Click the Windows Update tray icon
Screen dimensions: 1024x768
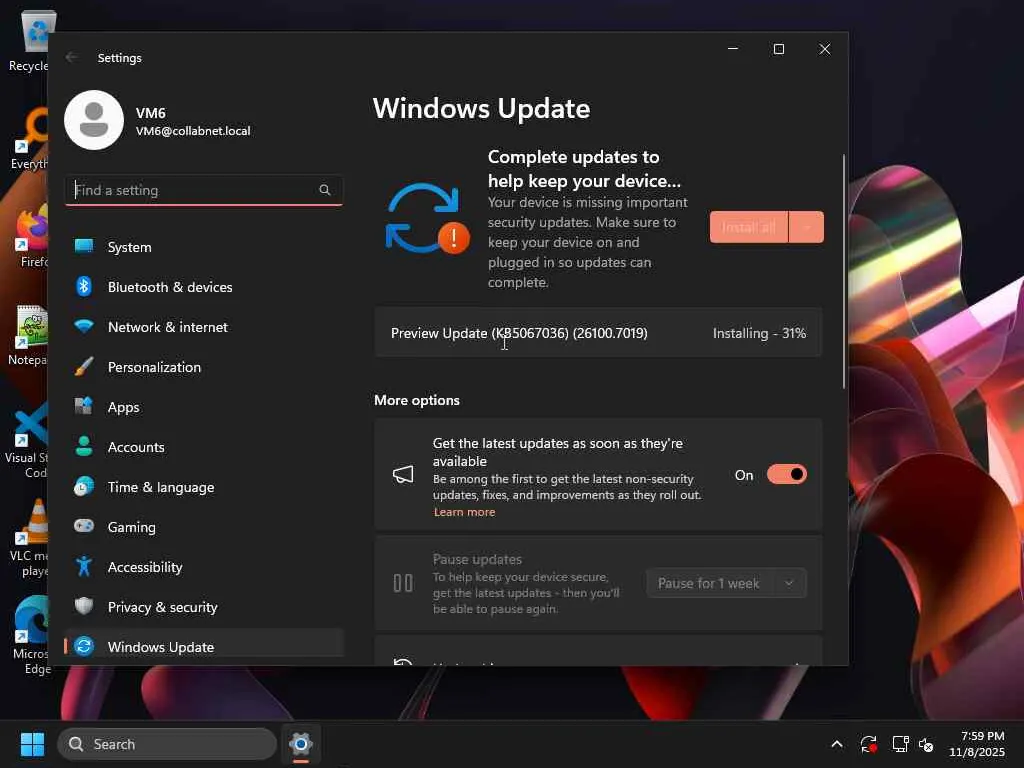(869, 744)
